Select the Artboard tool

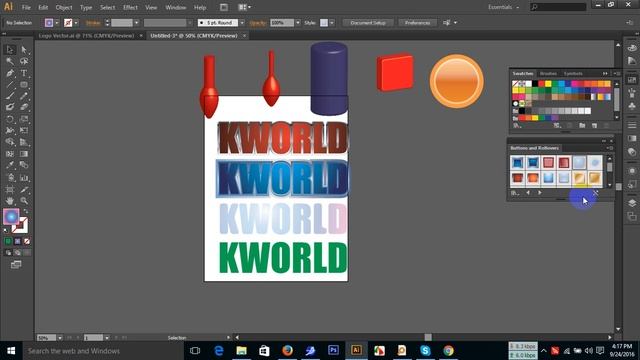point(10,190)
